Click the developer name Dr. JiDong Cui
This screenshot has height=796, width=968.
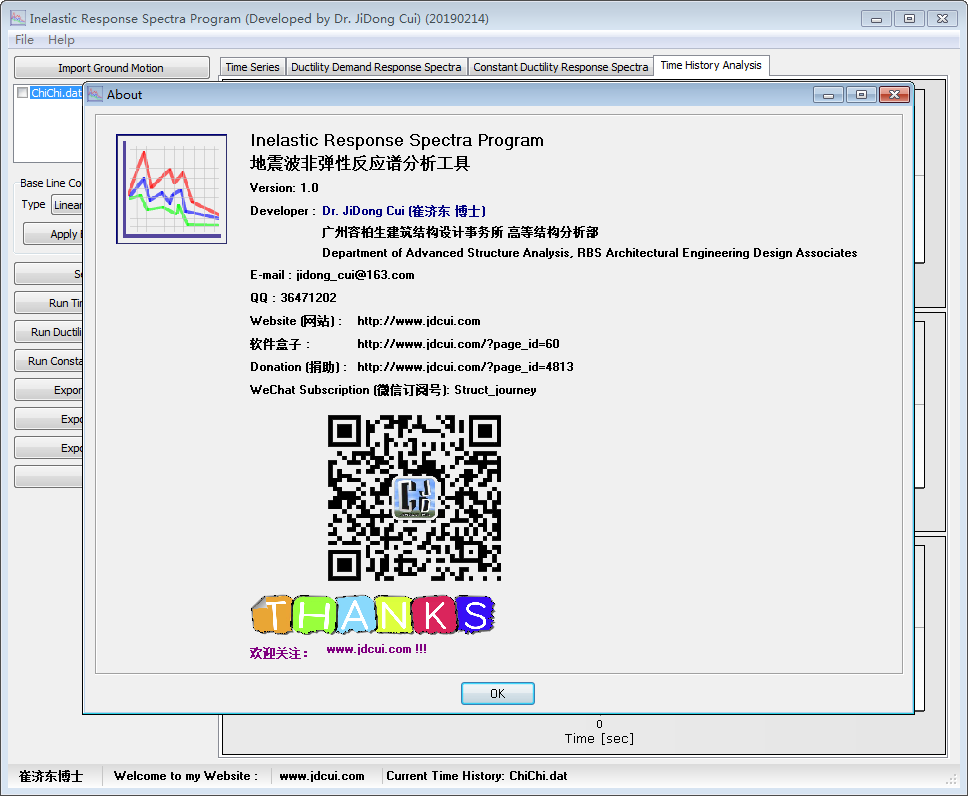click(404, 211)
